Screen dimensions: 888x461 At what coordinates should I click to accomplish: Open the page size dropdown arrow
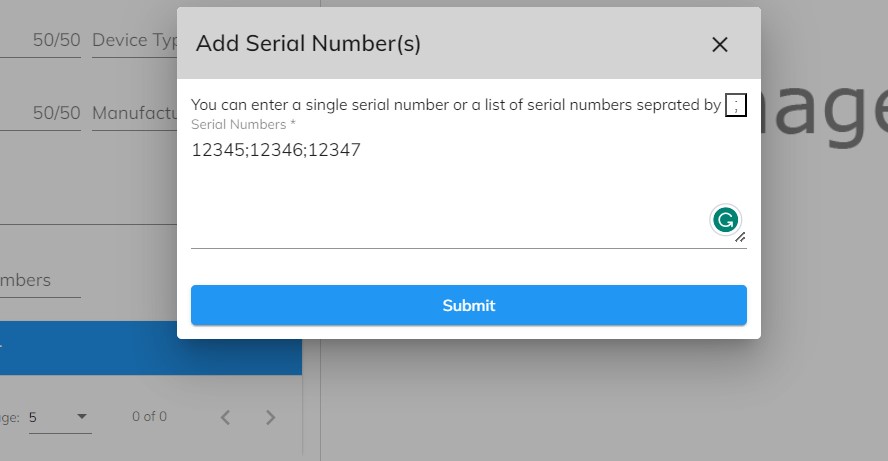point(82,417)
